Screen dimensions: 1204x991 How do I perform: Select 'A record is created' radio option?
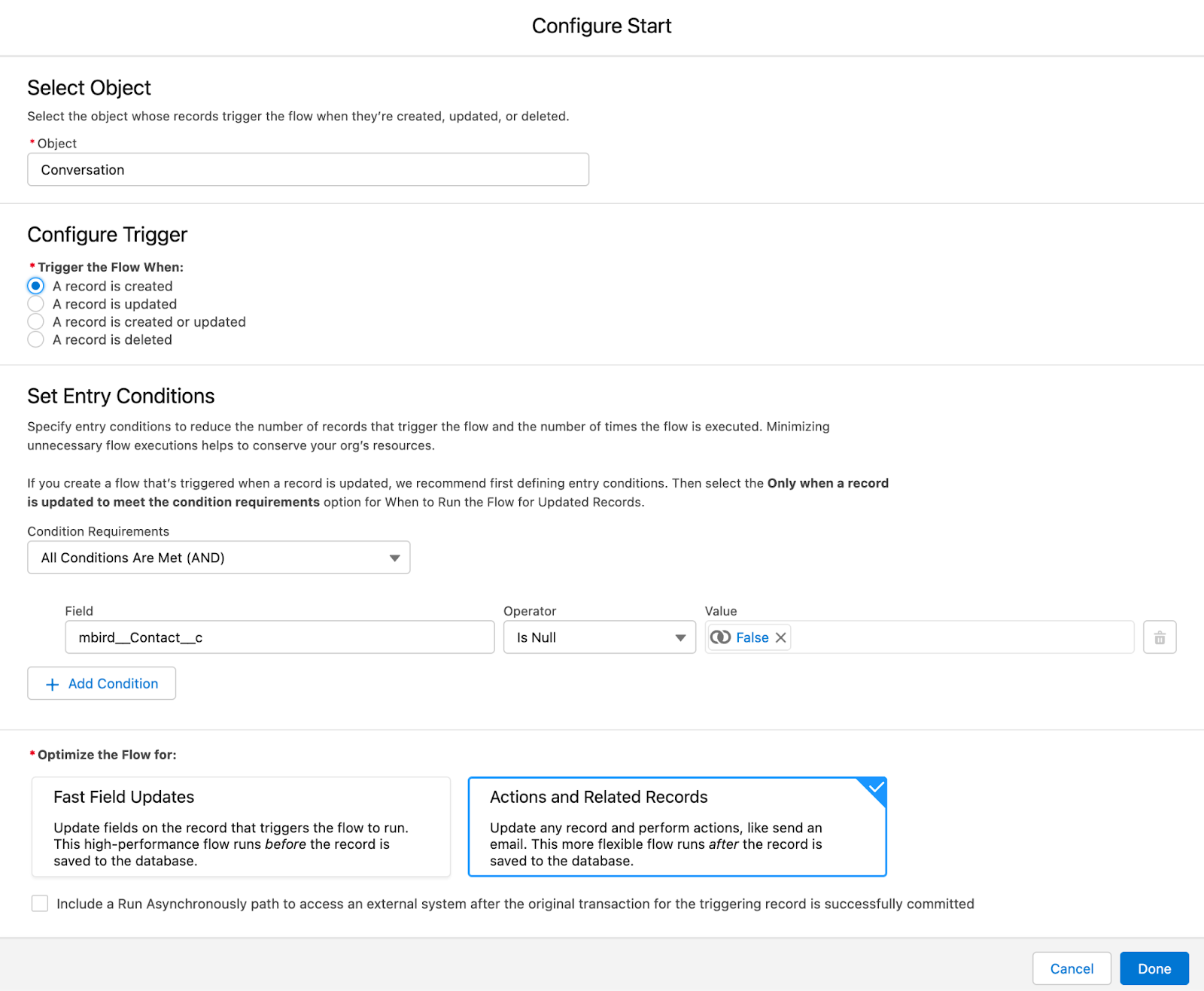(x=35, y=286)
